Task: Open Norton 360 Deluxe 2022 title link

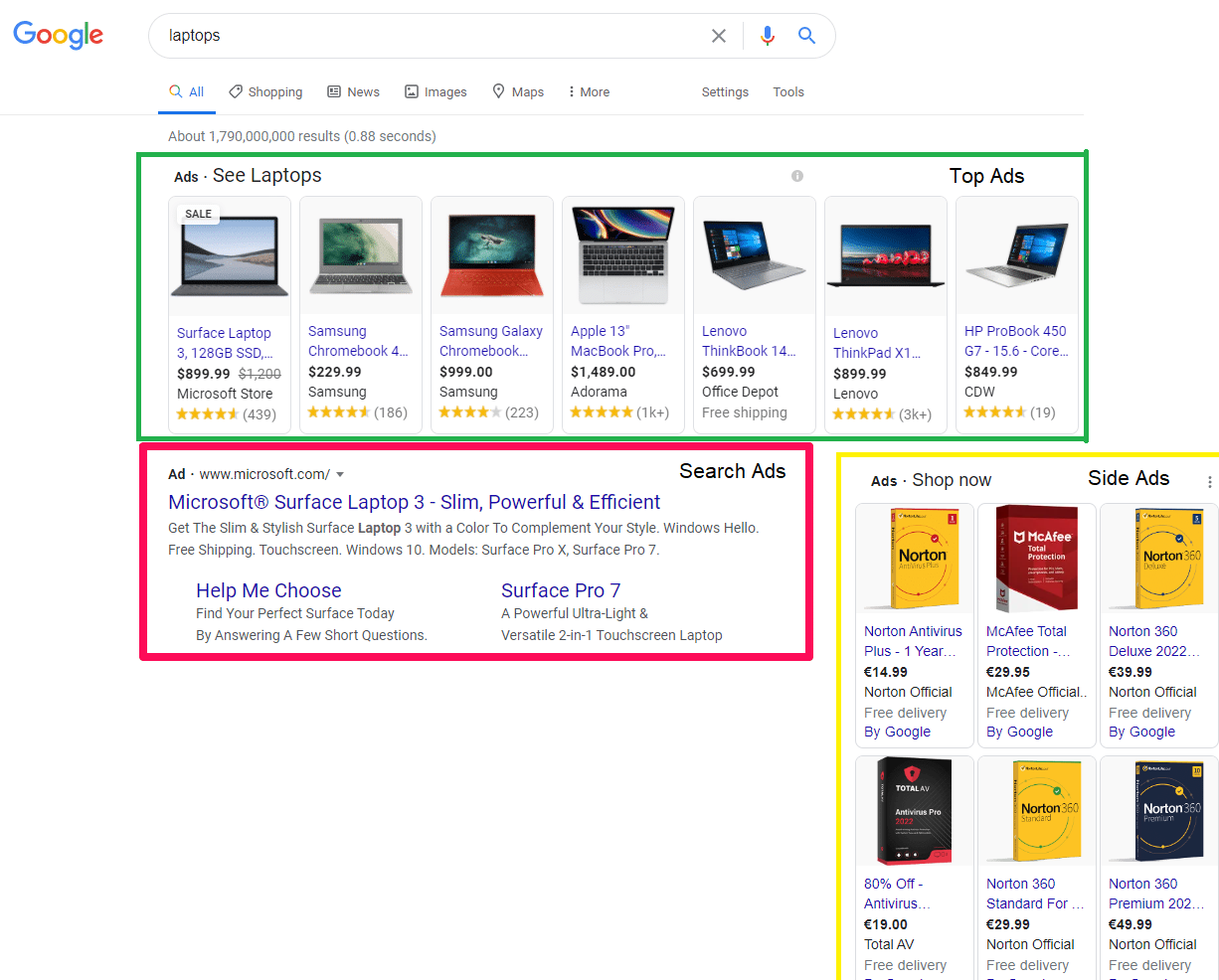Action: click(x=1154, y=641)
